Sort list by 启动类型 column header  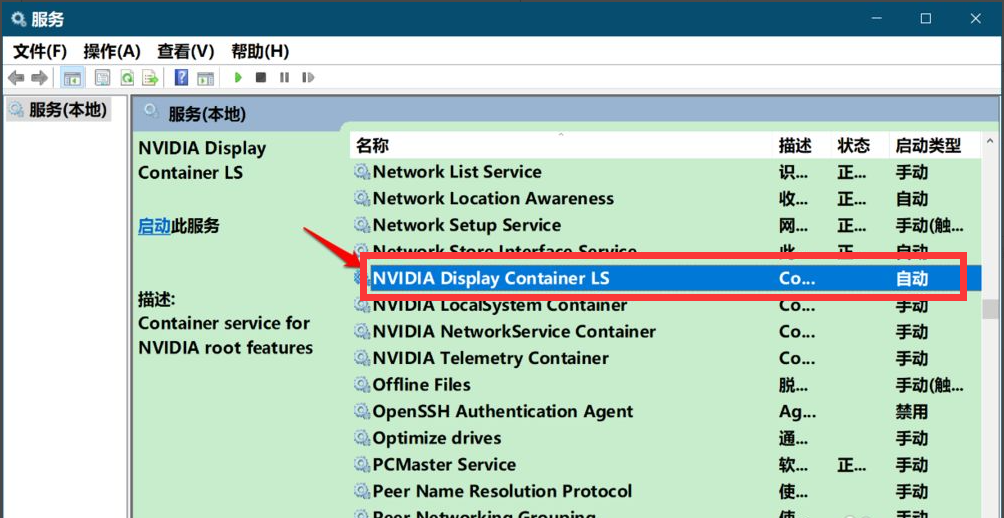[x=928, y=146]
